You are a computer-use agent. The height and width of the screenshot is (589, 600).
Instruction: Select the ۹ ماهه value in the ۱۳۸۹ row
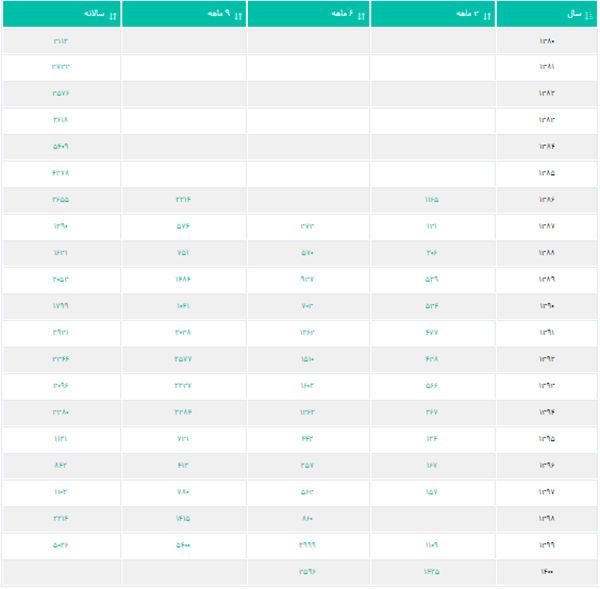click(183, 279)
